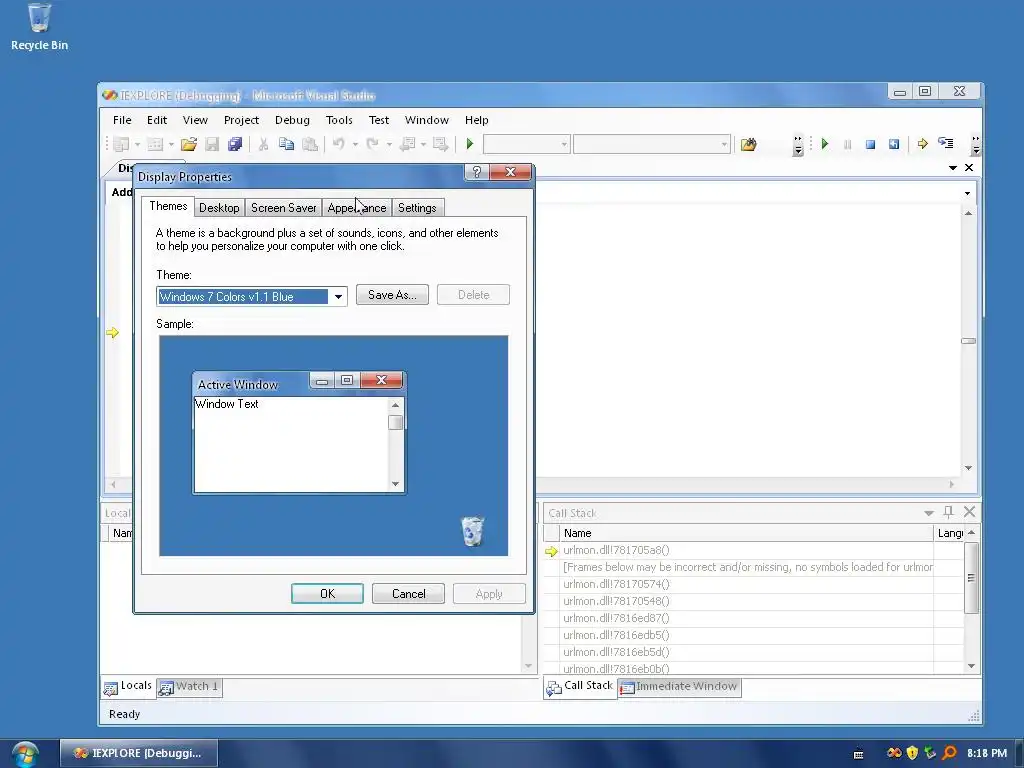Switch to the Settings tab
The width and height of the screenshot is (1024, 768).
[417, 208]
